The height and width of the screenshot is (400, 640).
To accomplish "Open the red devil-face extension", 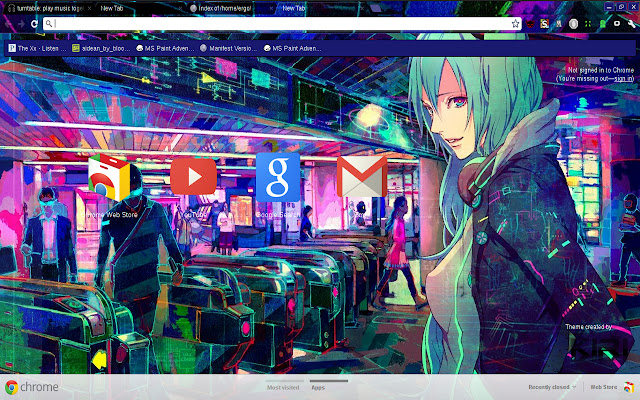I will pyautogui.click(x=530, y=24).
